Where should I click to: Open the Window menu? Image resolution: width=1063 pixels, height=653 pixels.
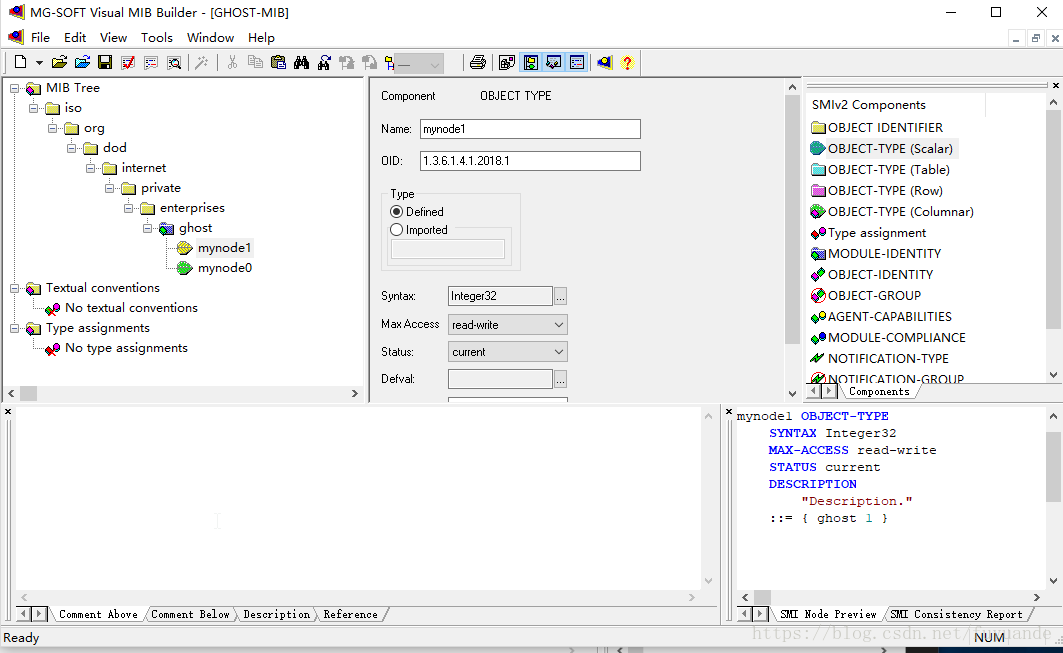[x=210, y=37]
